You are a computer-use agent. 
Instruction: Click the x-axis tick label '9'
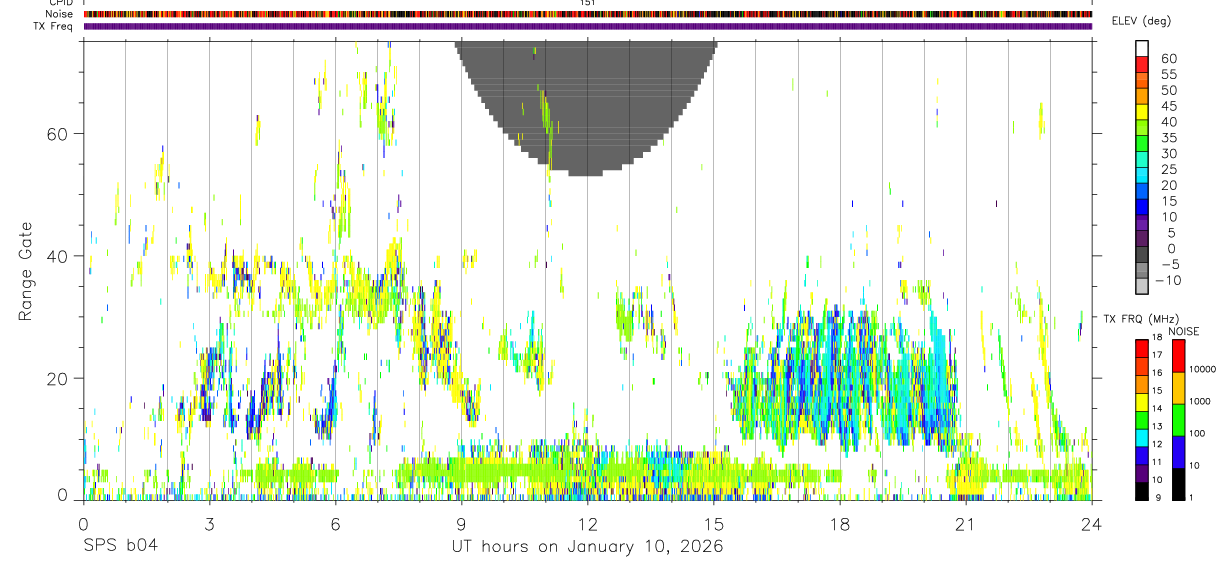tap(461, 524)
